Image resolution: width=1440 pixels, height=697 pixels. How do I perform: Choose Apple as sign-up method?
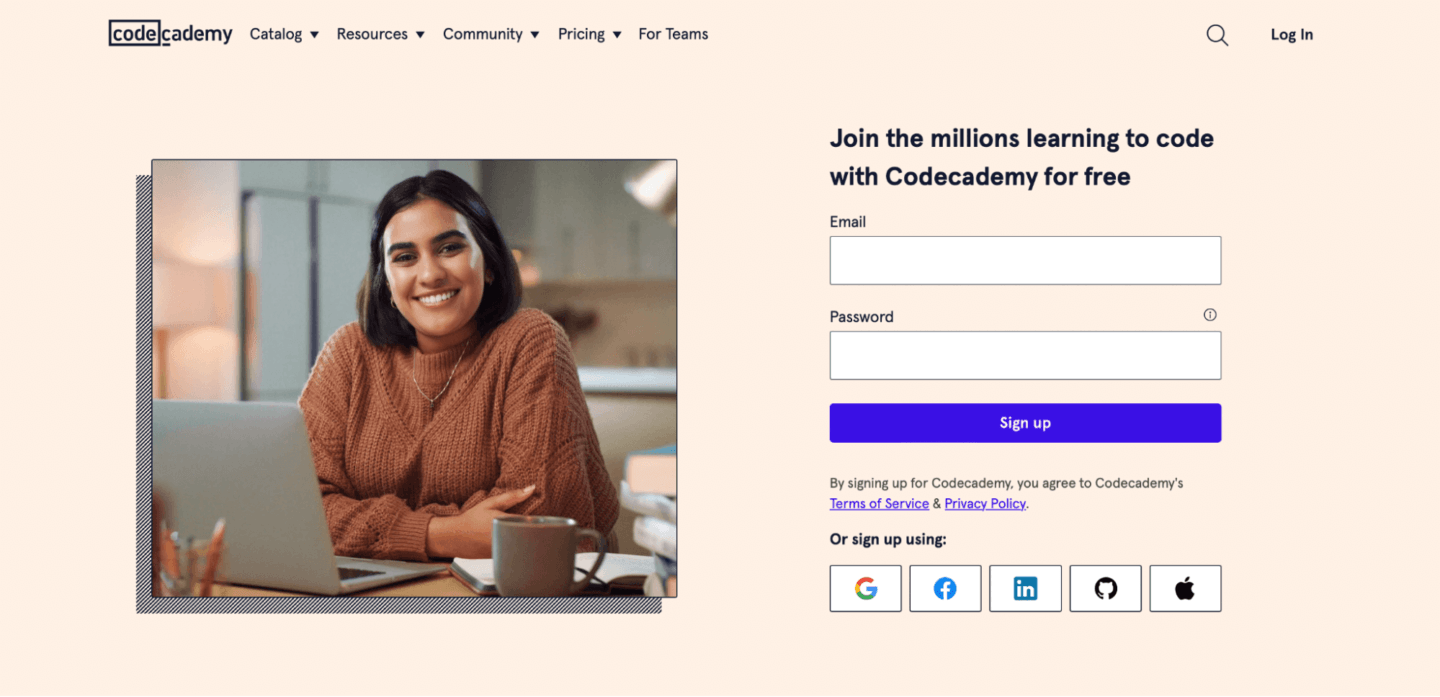[1185, 588]
